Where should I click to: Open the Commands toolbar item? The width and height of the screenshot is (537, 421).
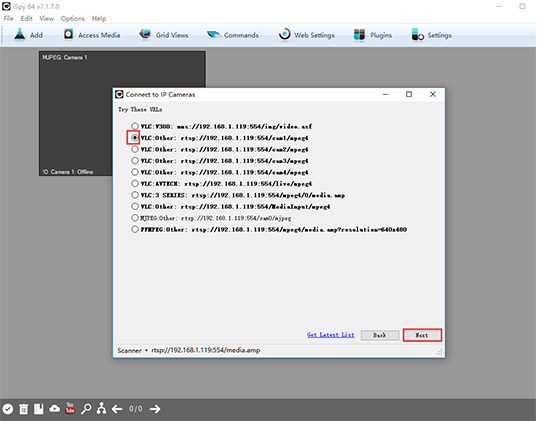[x=233, y=35]
